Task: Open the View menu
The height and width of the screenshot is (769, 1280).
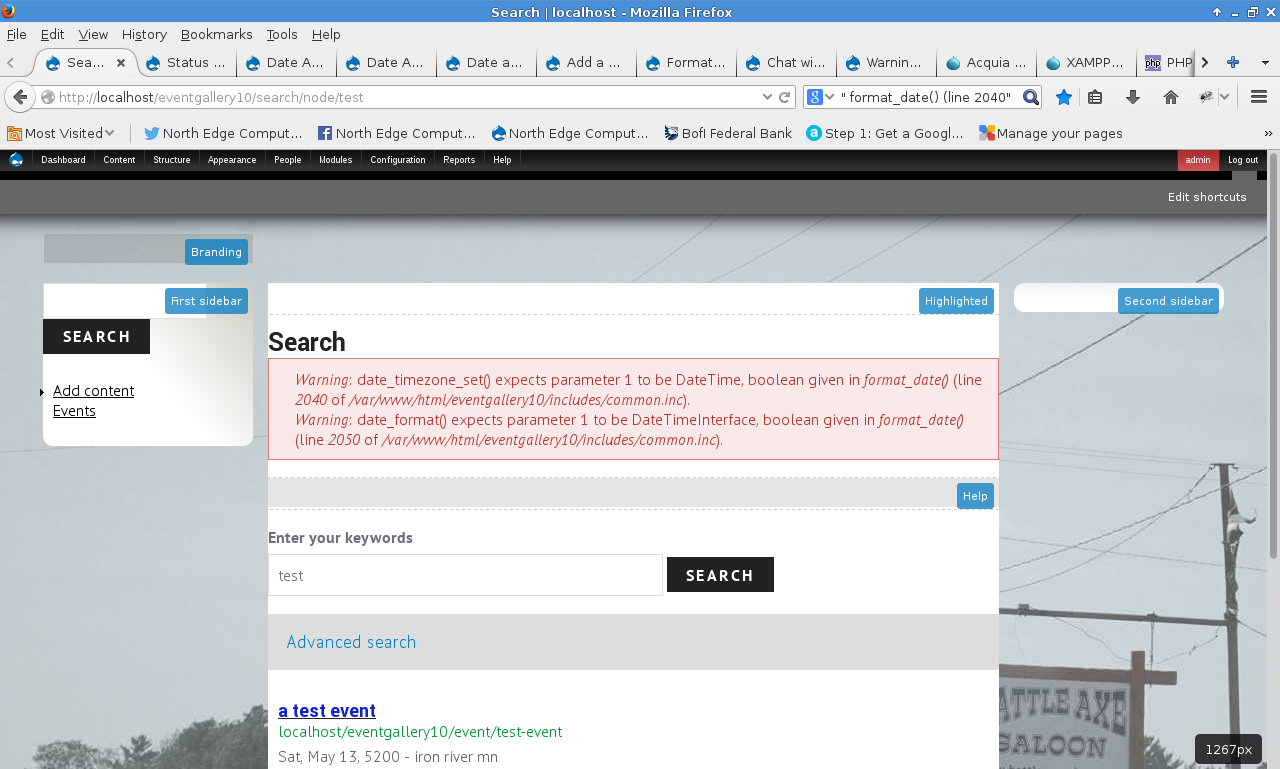Action: (93, 34)
